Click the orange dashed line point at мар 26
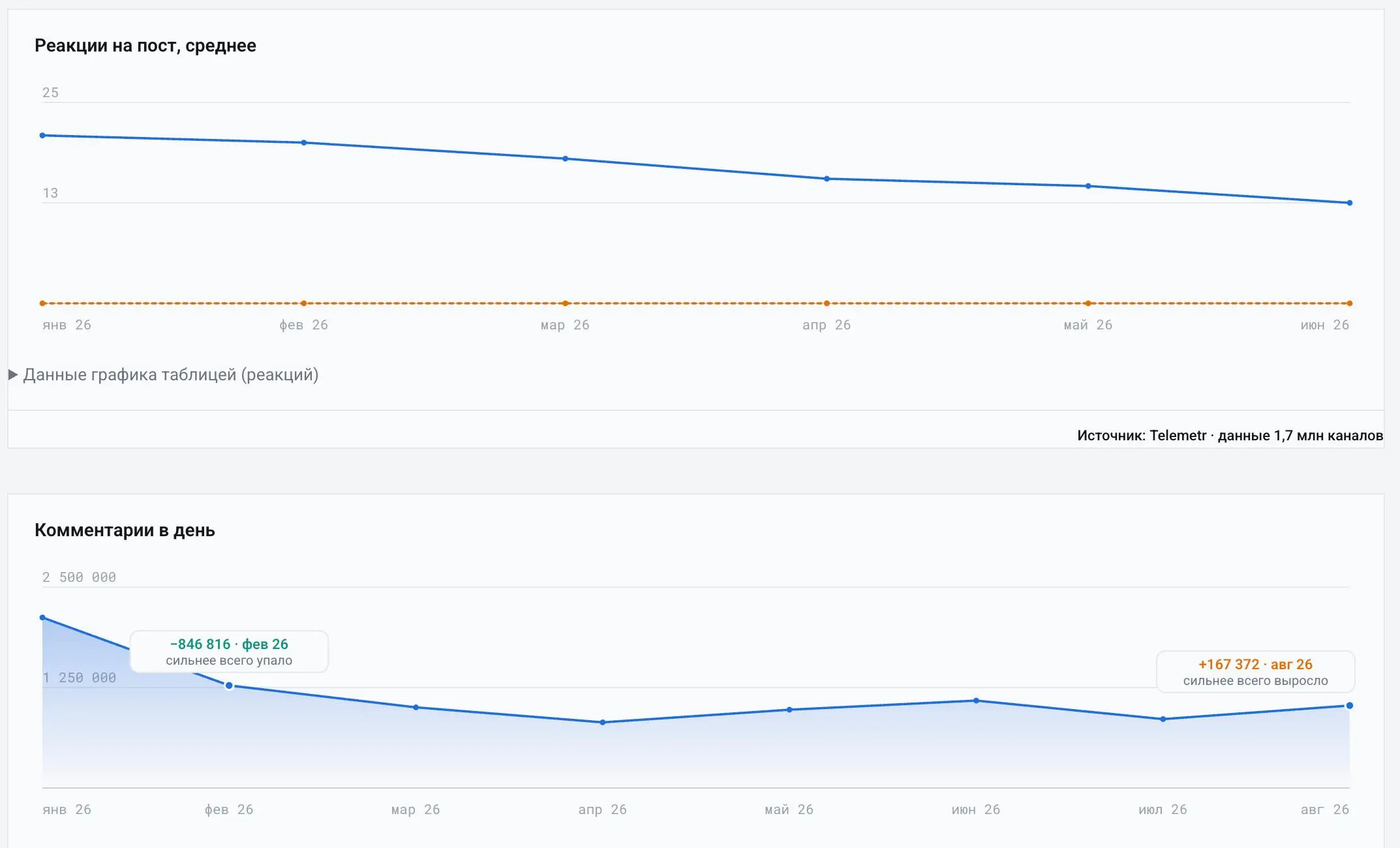 click(x=566, y=303)
